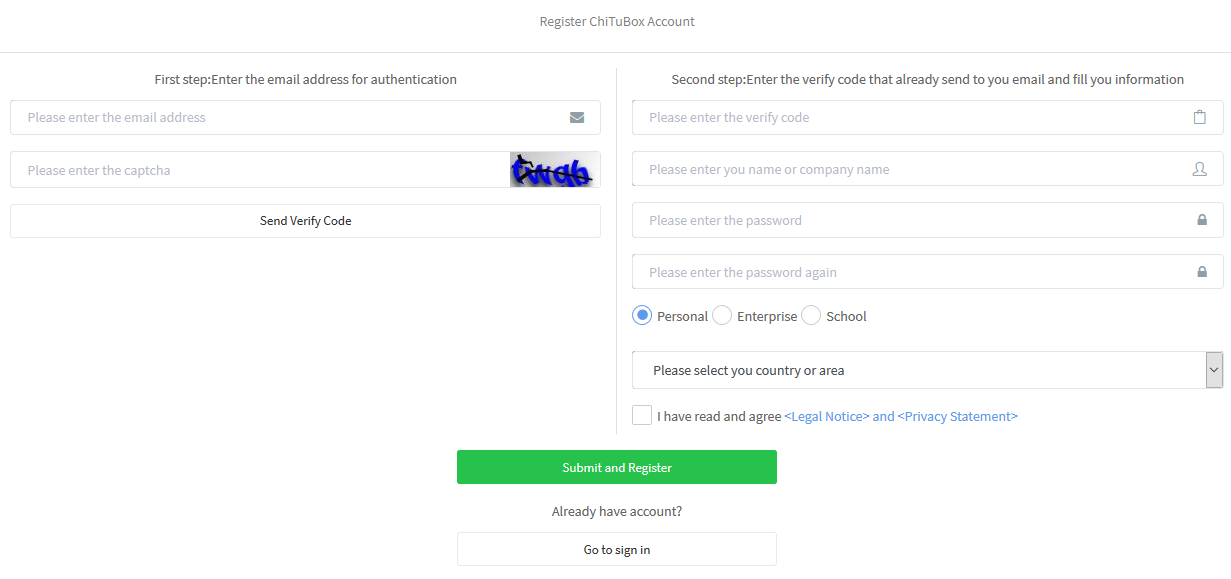The image size is (1231, 579).
Task: Focus the name or company name field
Action: (x=910, y=169)
